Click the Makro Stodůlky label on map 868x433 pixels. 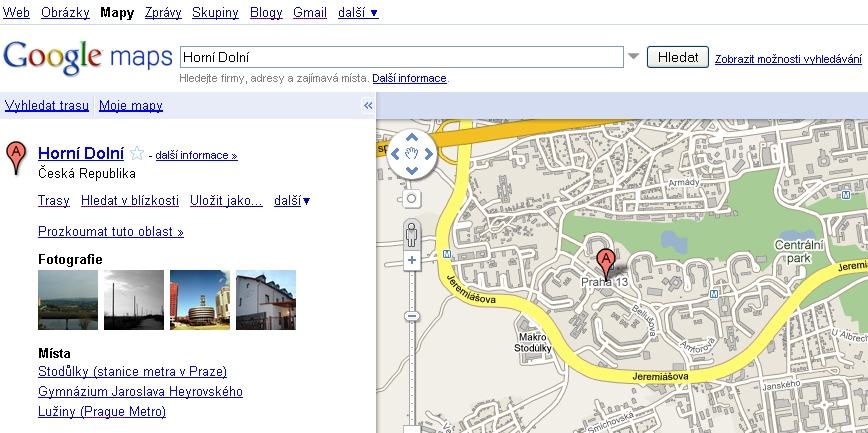(533, 343)
